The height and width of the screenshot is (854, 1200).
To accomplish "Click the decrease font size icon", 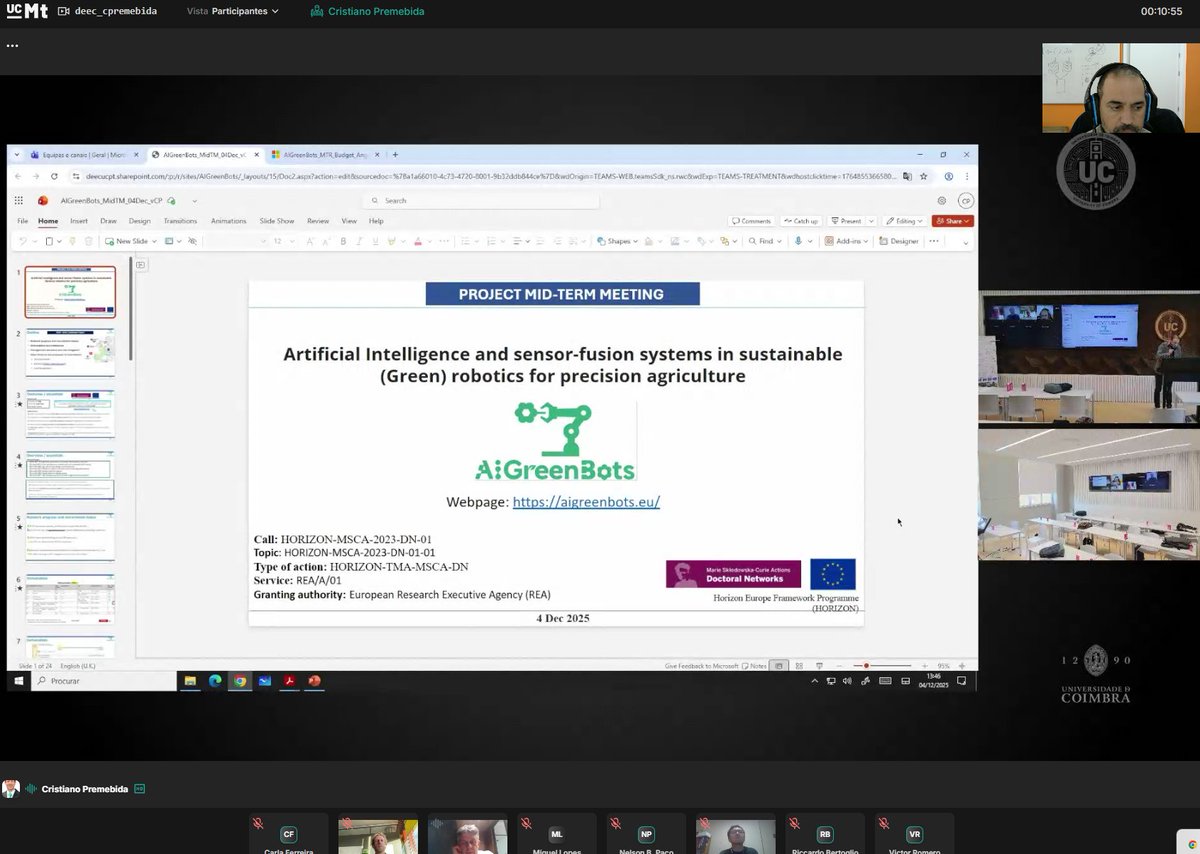I will click(325, 241).
